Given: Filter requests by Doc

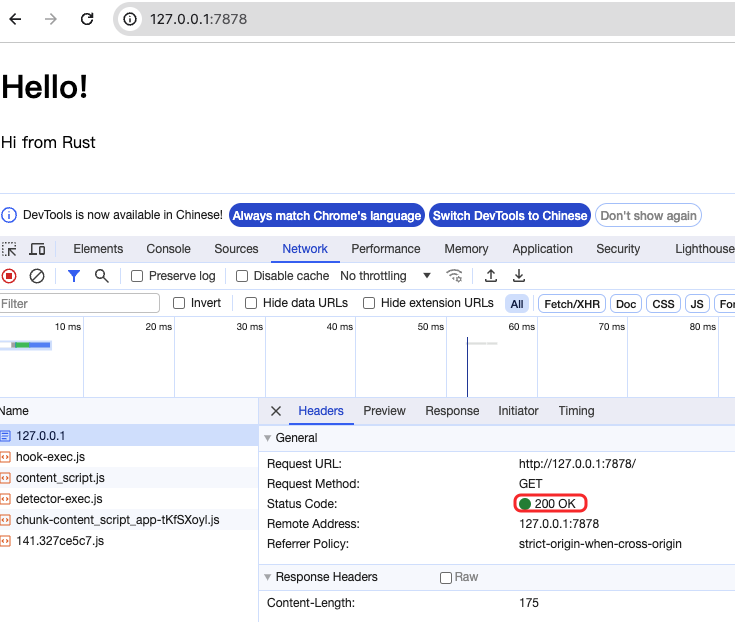Looking at the screenshot, I should tap(626, 304).
